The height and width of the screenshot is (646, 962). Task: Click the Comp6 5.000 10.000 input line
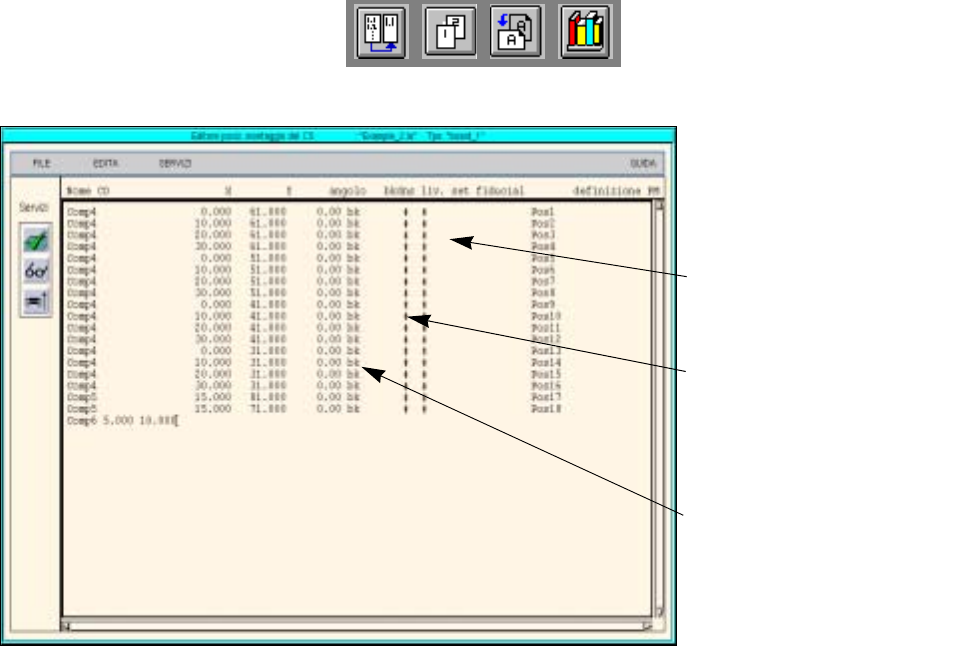tap(122, 421)
